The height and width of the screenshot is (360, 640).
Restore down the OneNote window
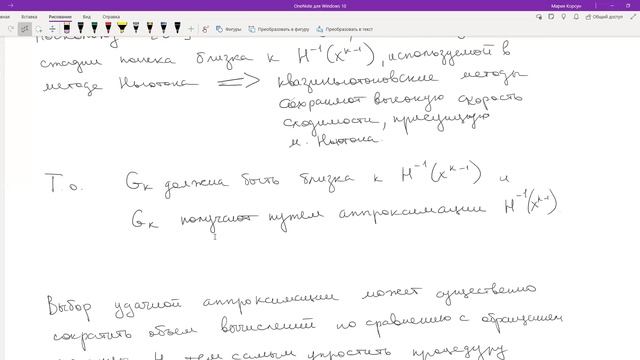coord(628,6)
